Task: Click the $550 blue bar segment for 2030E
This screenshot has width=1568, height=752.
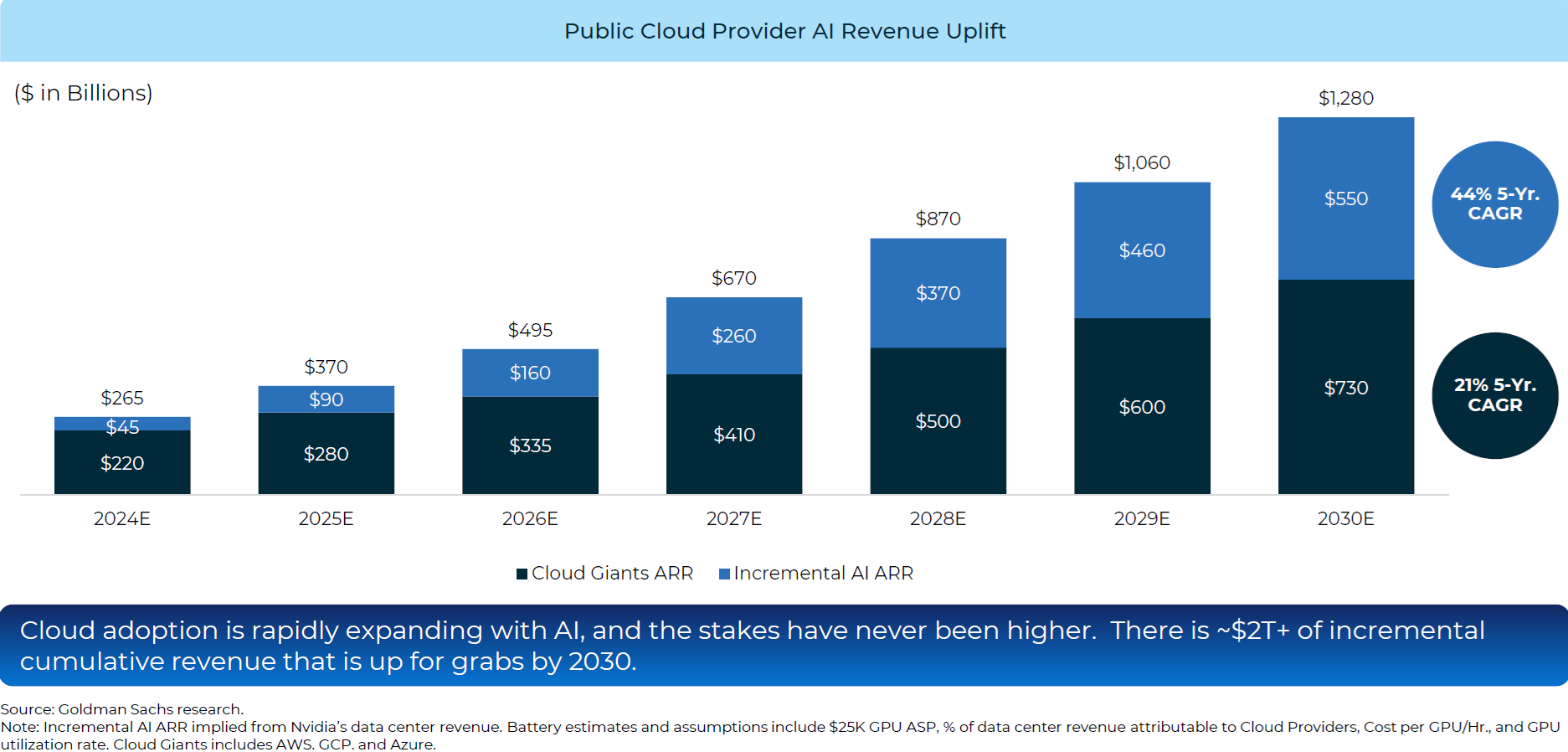Action: 1345,198
